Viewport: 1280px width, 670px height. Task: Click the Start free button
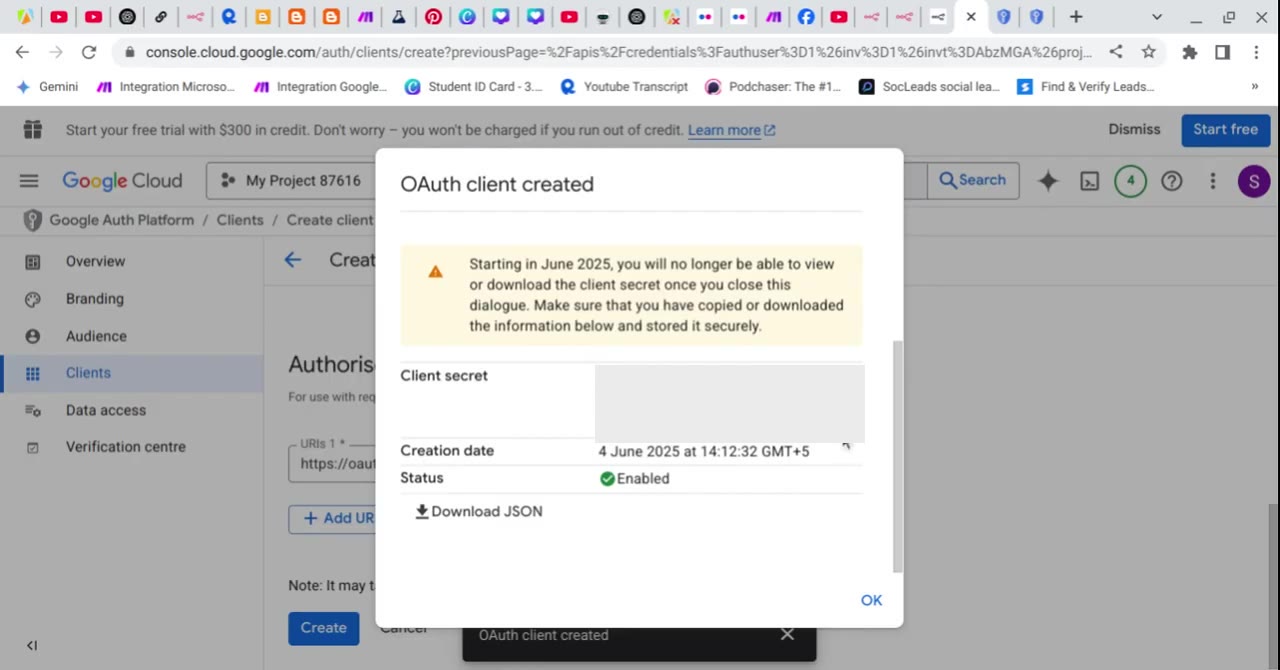point(1225,129)
